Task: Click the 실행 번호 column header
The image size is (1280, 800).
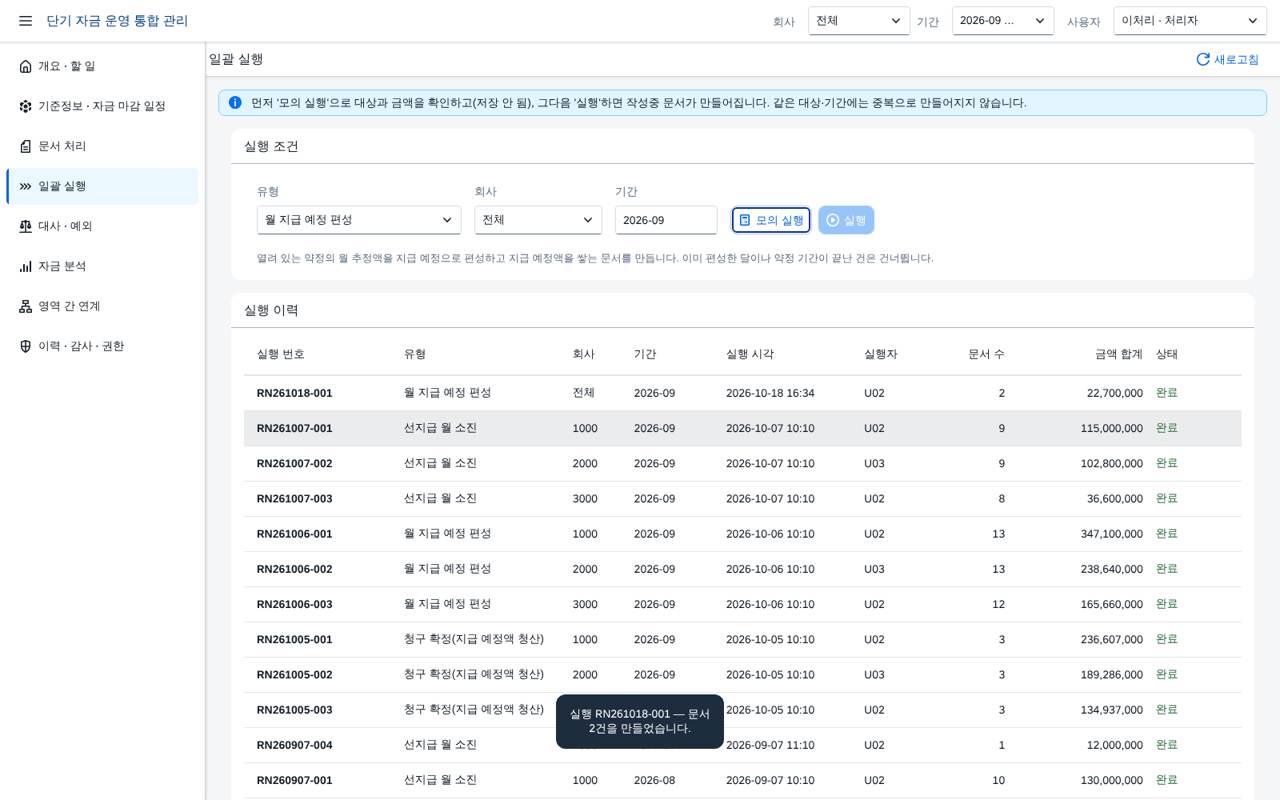Action: (x=281, y=354)
